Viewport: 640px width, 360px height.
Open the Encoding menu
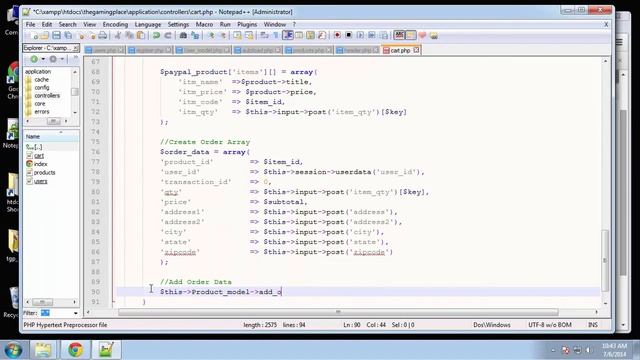pos(115,24)
